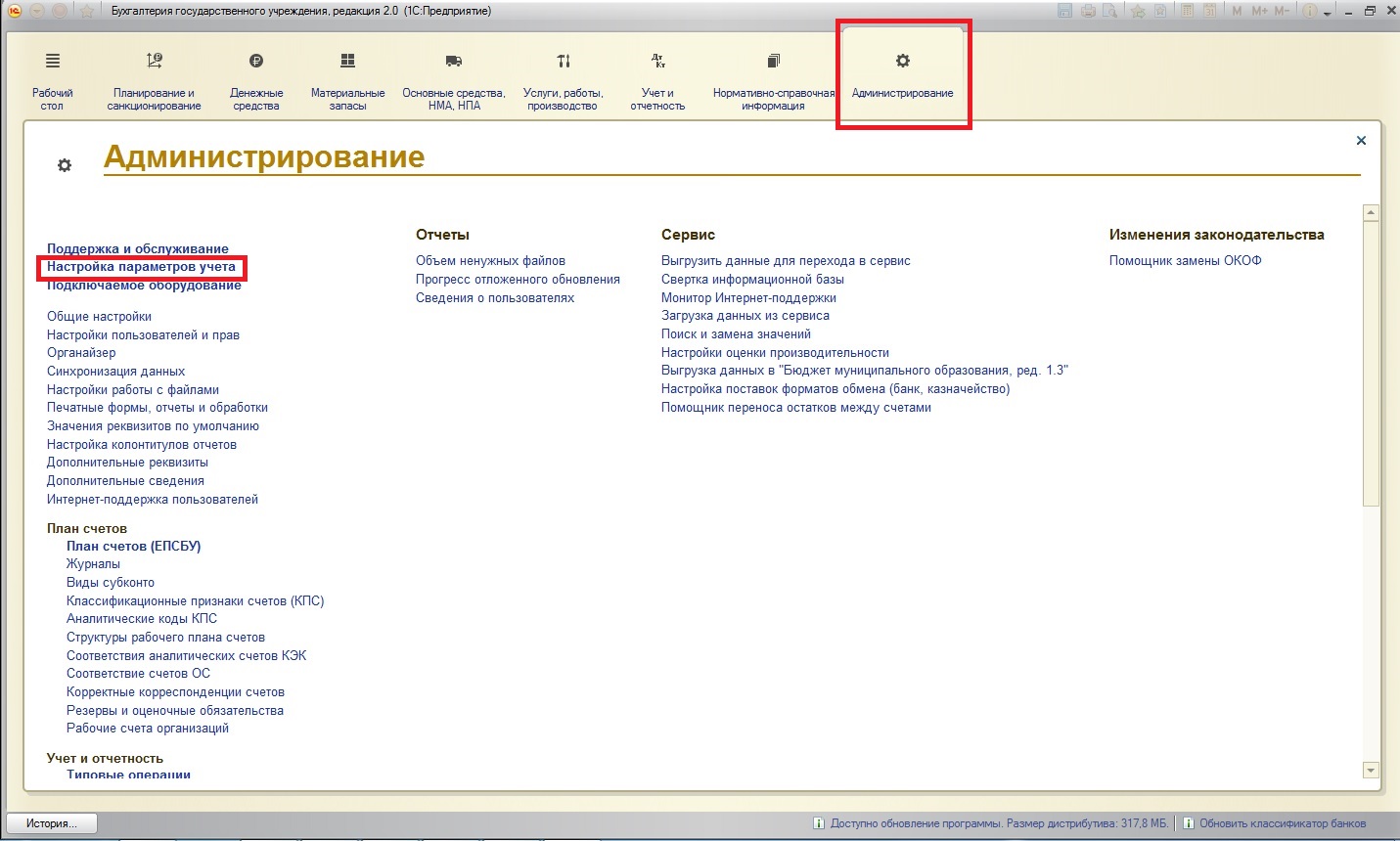The image size is (1400, 841).
Task: Open Синхронизация данных
Action: point(115,371)
